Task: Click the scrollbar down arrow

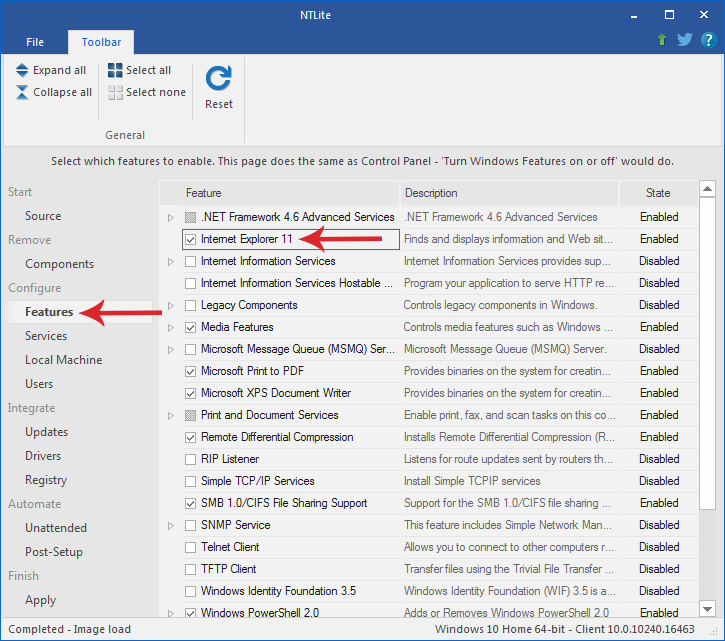Action: coord(707,609)
